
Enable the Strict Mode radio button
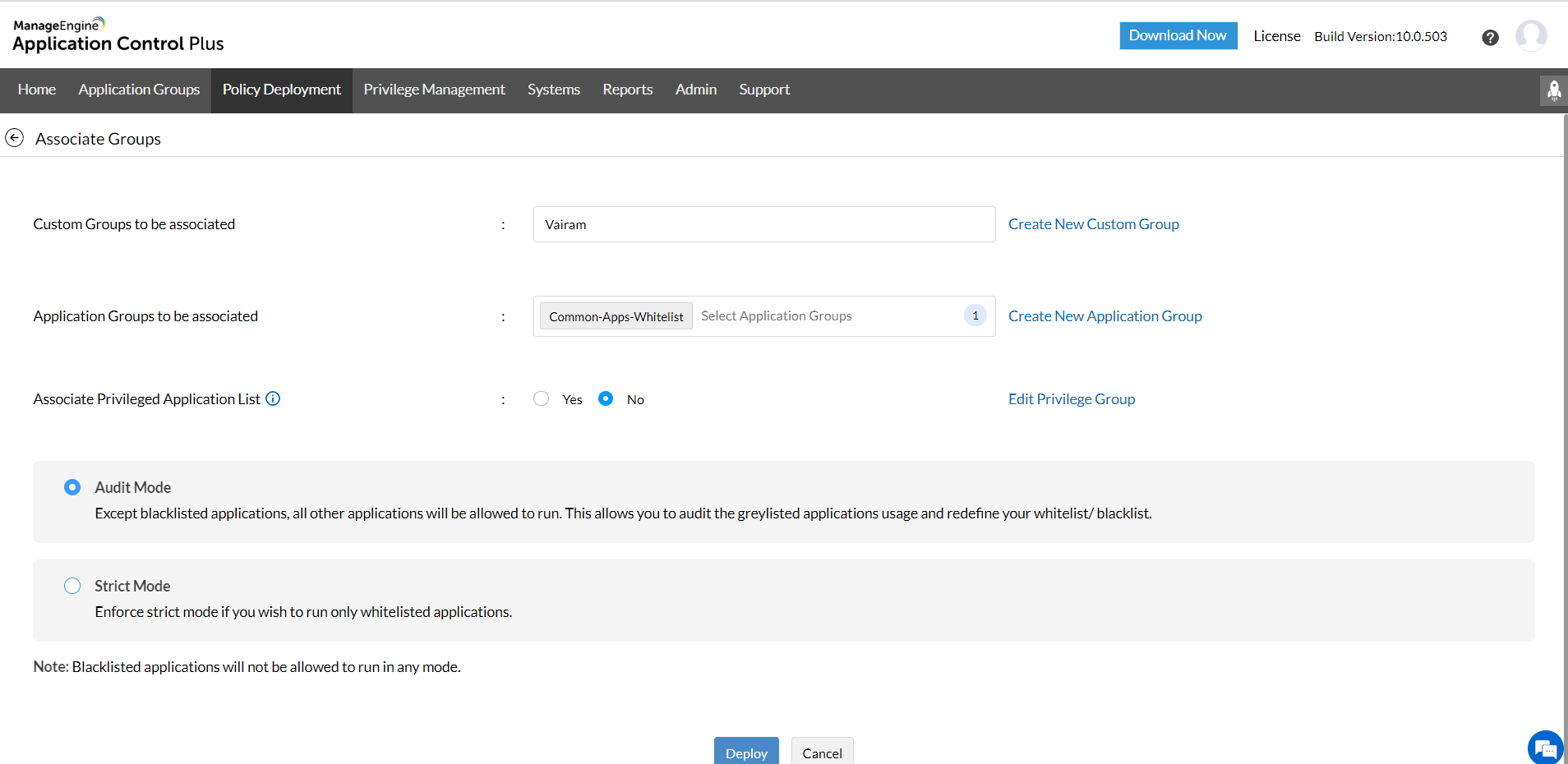click(72, 586)
